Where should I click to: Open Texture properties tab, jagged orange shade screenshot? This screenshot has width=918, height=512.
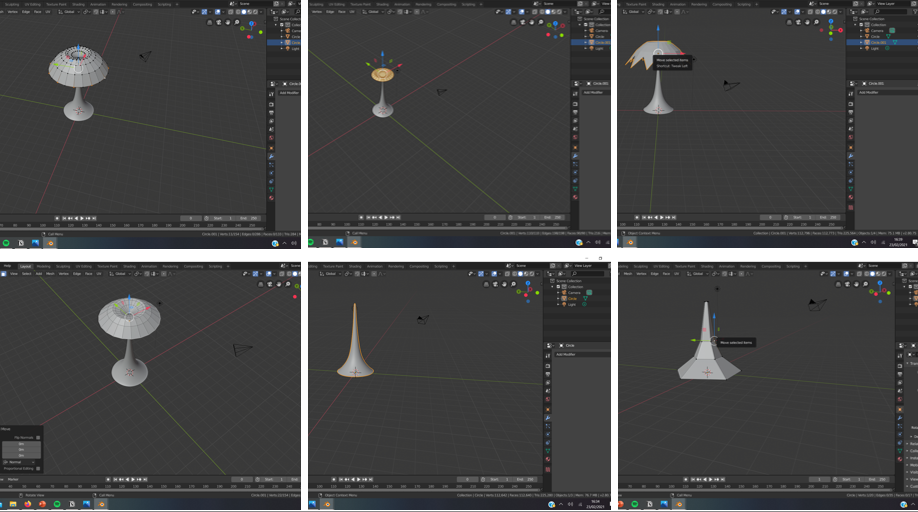[851, 207]
